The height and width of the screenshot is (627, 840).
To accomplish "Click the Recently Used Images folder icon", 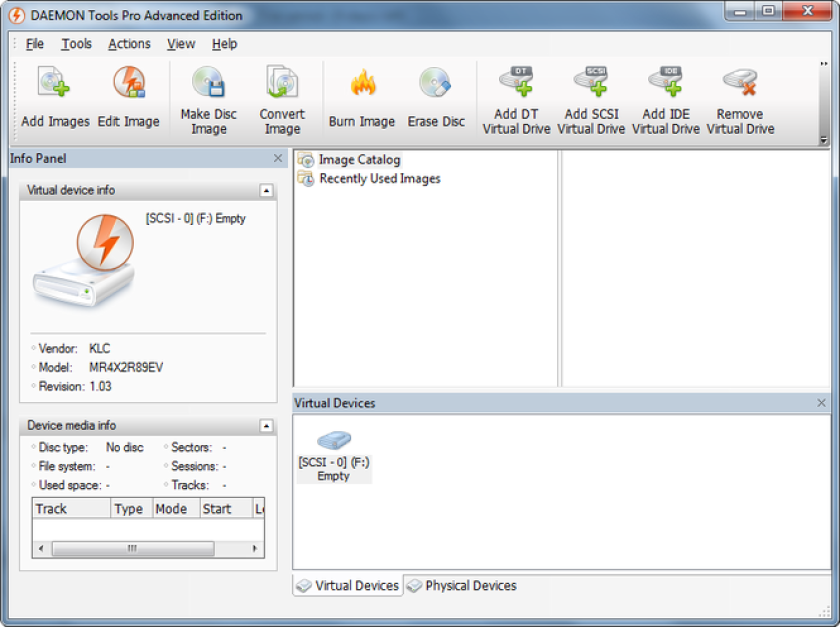I will (306, 178).
